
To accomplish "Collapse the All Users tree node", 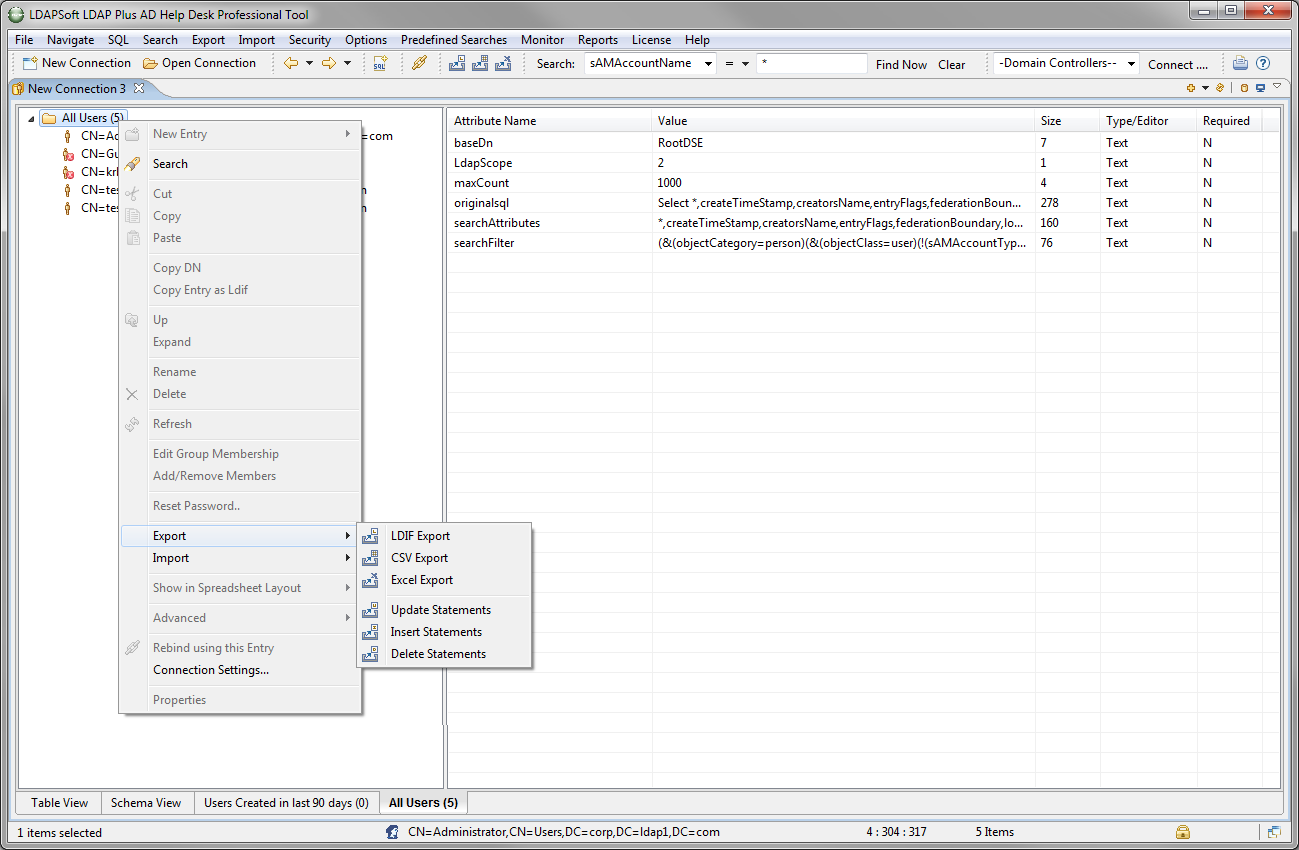I will pyautogui.click(x=30, y=119).
